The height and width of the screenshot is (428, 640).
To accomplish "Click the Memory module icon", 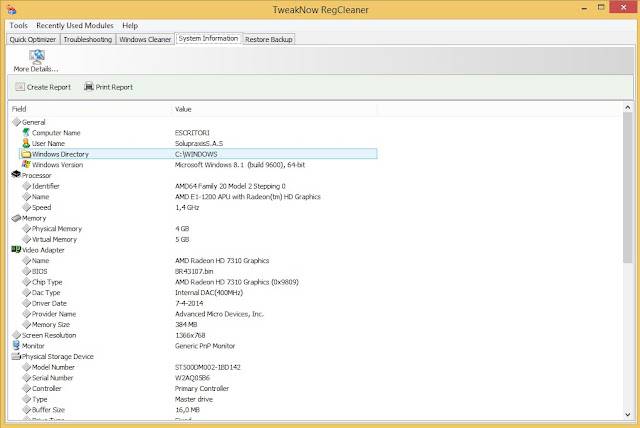I will click(16, 218).
